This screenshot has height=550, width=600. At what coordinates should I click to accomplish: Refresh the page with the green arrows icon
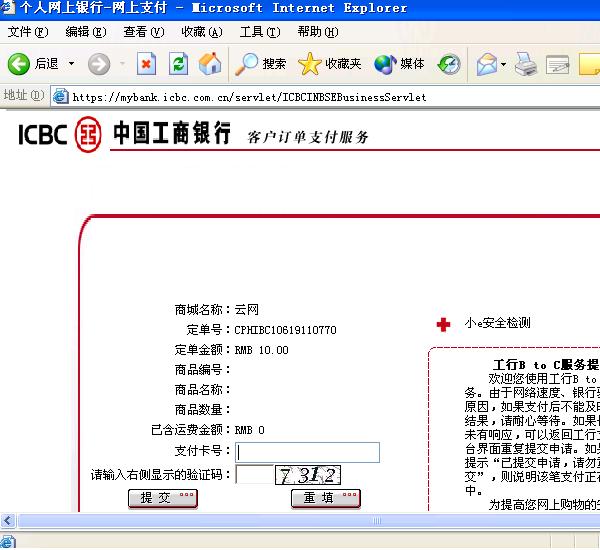click(178, 64)
